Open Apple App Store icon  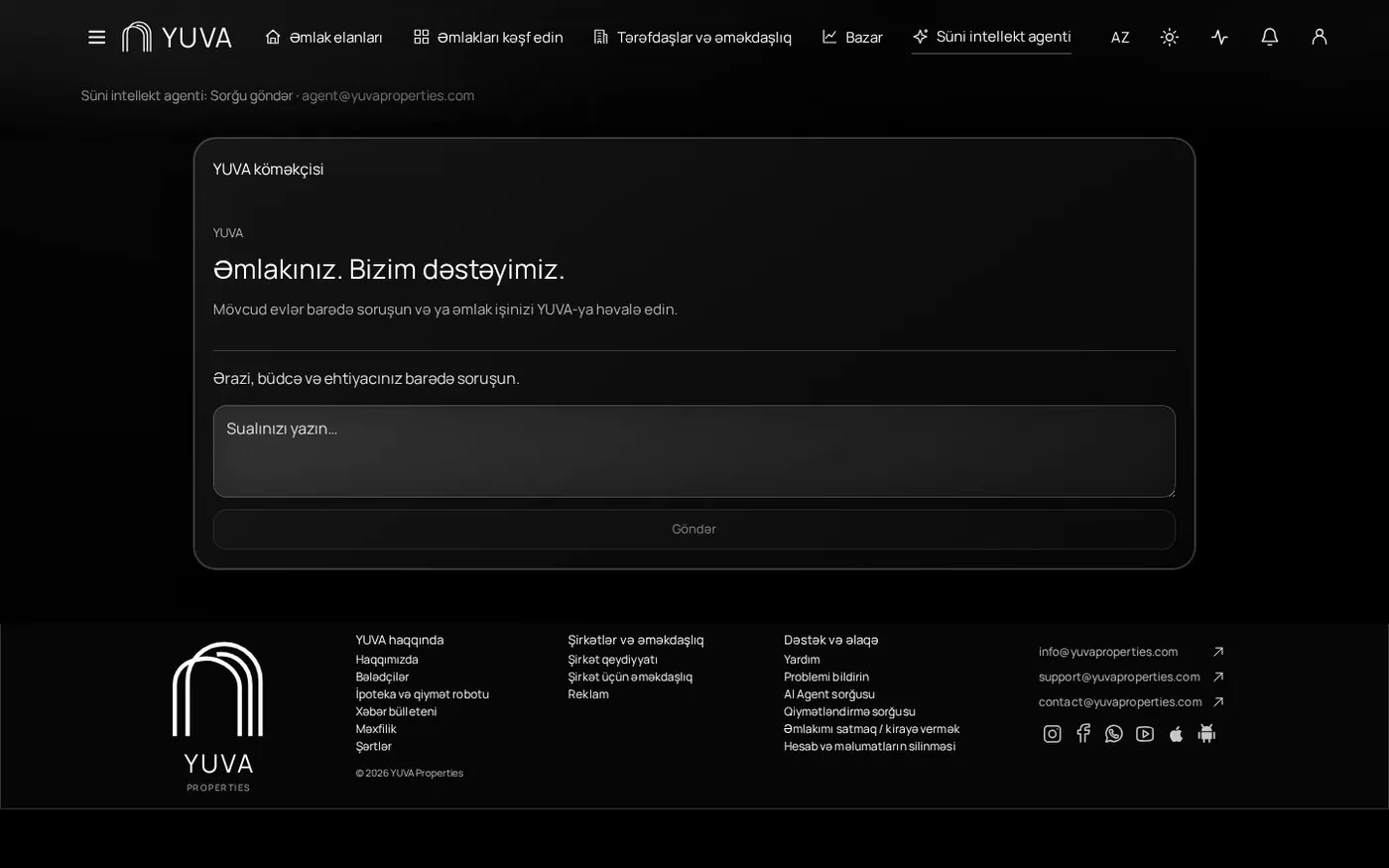(1176, 734)
